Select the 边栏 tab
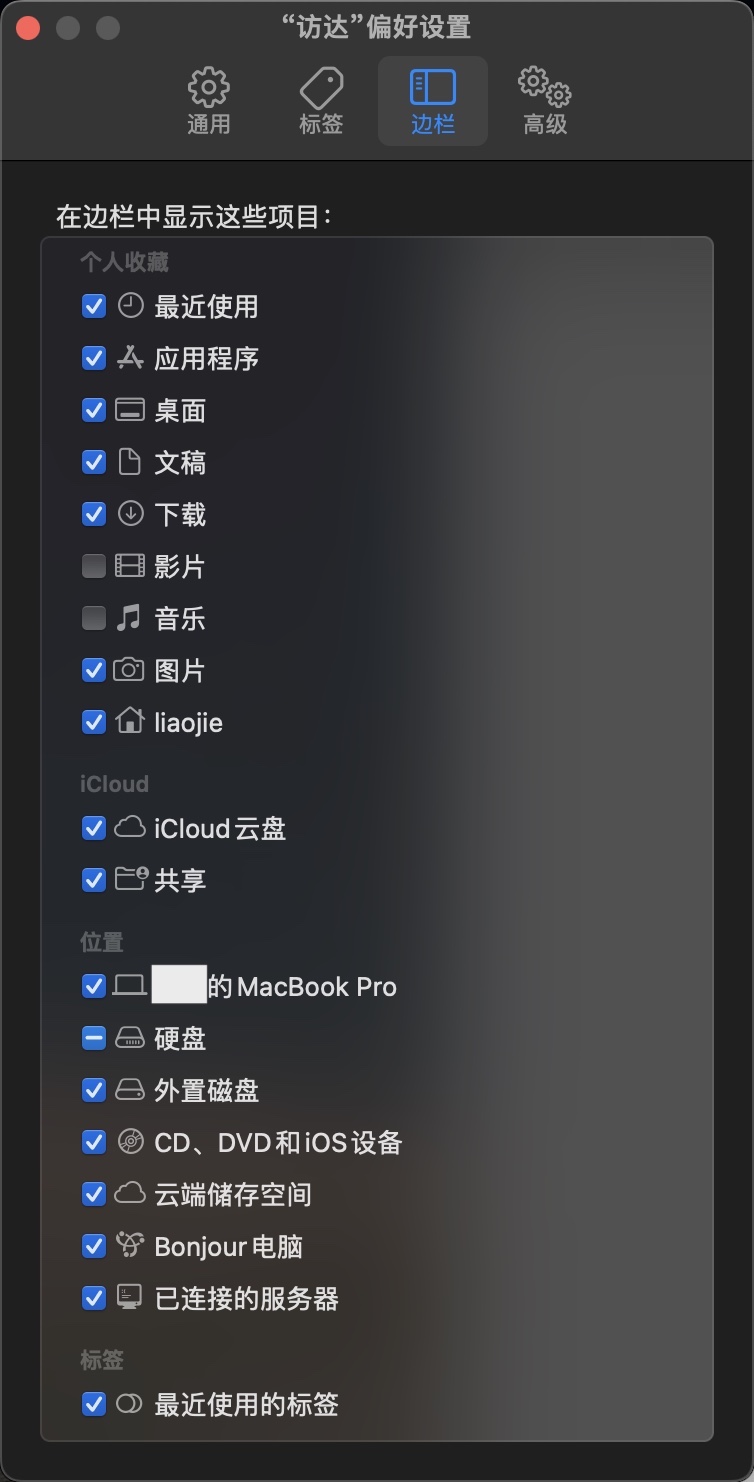The width and height of the screenshot is (754, 1482). [433, 101]
